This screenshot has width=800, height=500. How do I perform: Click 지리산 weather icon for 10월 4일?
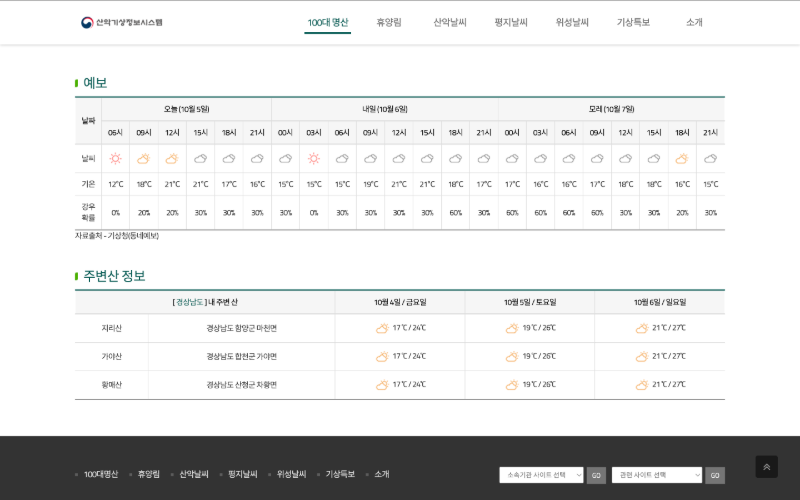[x=382, y=328]
